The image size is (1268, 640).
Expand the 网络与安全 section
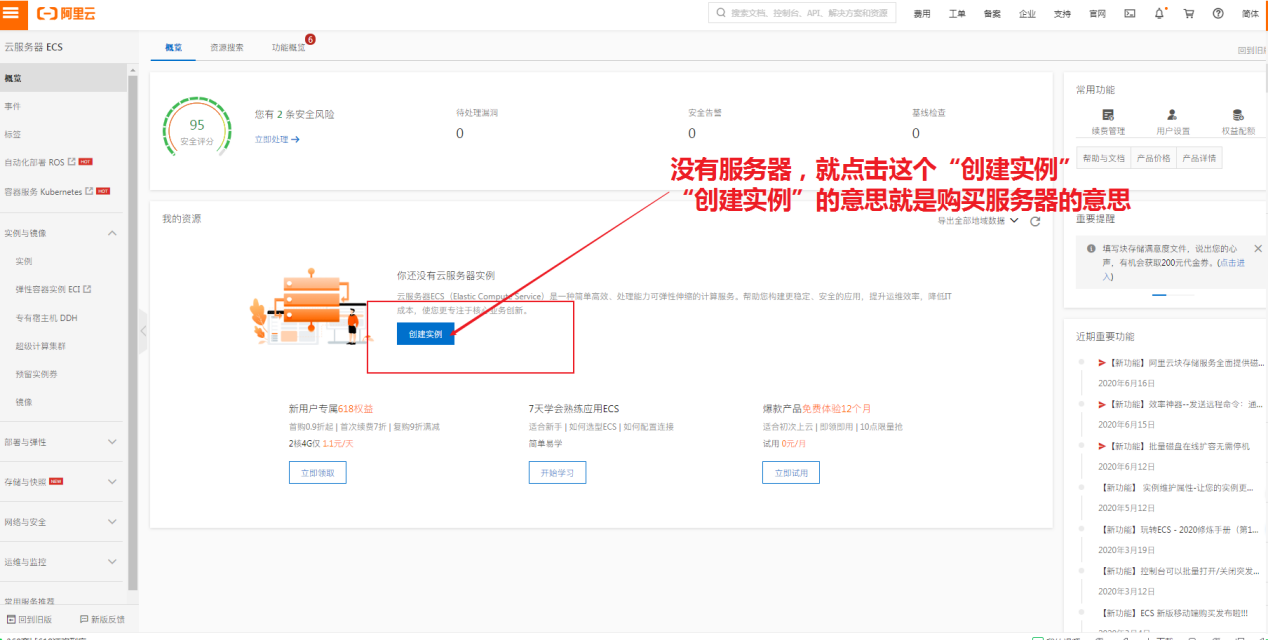point(112,522)
